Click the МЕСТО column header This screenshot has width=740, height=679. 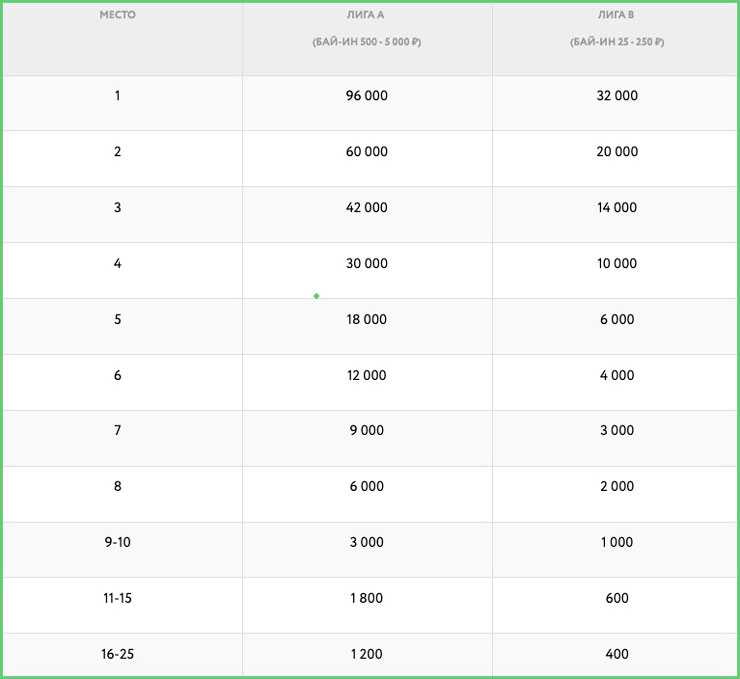tap(117, 16)
